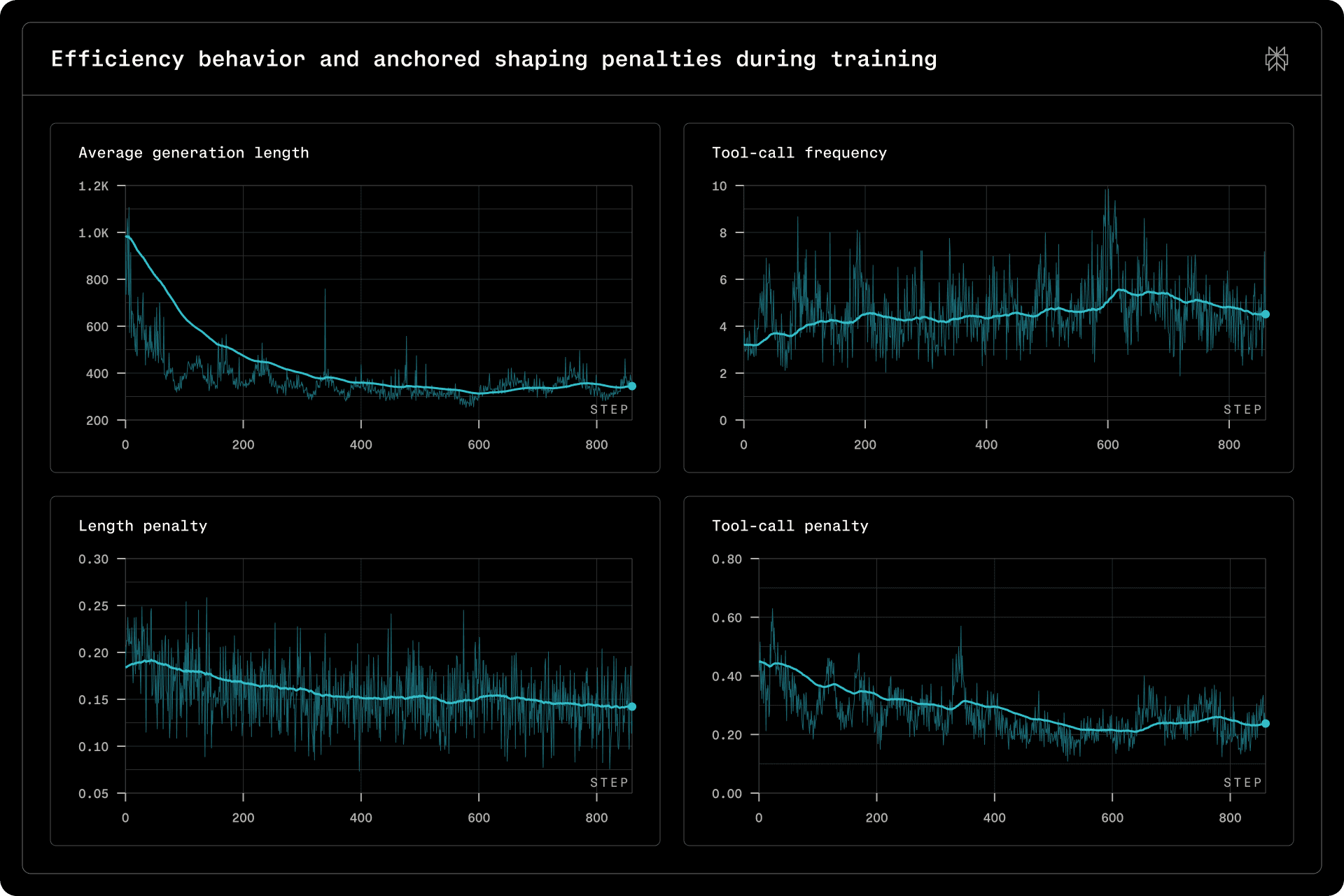Click STEP label in Tool-call frequency chart
Viewport: 1344px width, 896px height.
click(x=1242, y=409)
